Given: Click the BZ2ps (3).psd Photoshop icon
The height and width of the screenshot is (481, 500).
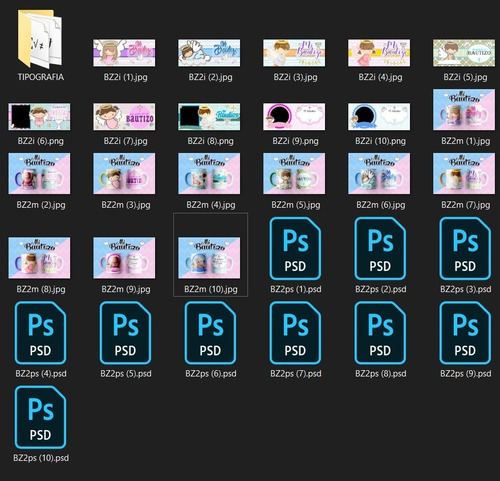Looking at the screenshot, I should (465, 248).
